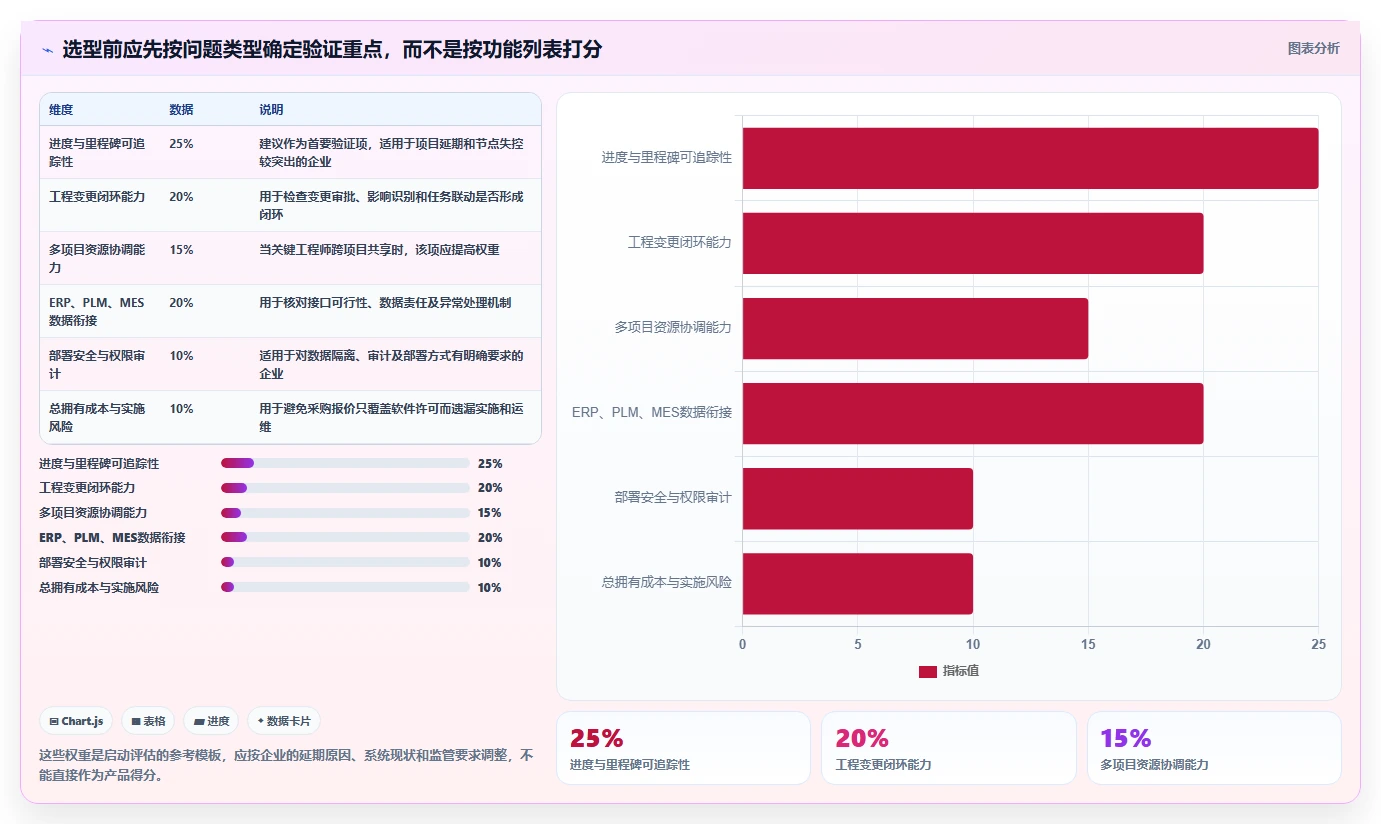Click the 多项目资源协调能力 progress bar
The image size is (1381, 824).
(345, 513)
